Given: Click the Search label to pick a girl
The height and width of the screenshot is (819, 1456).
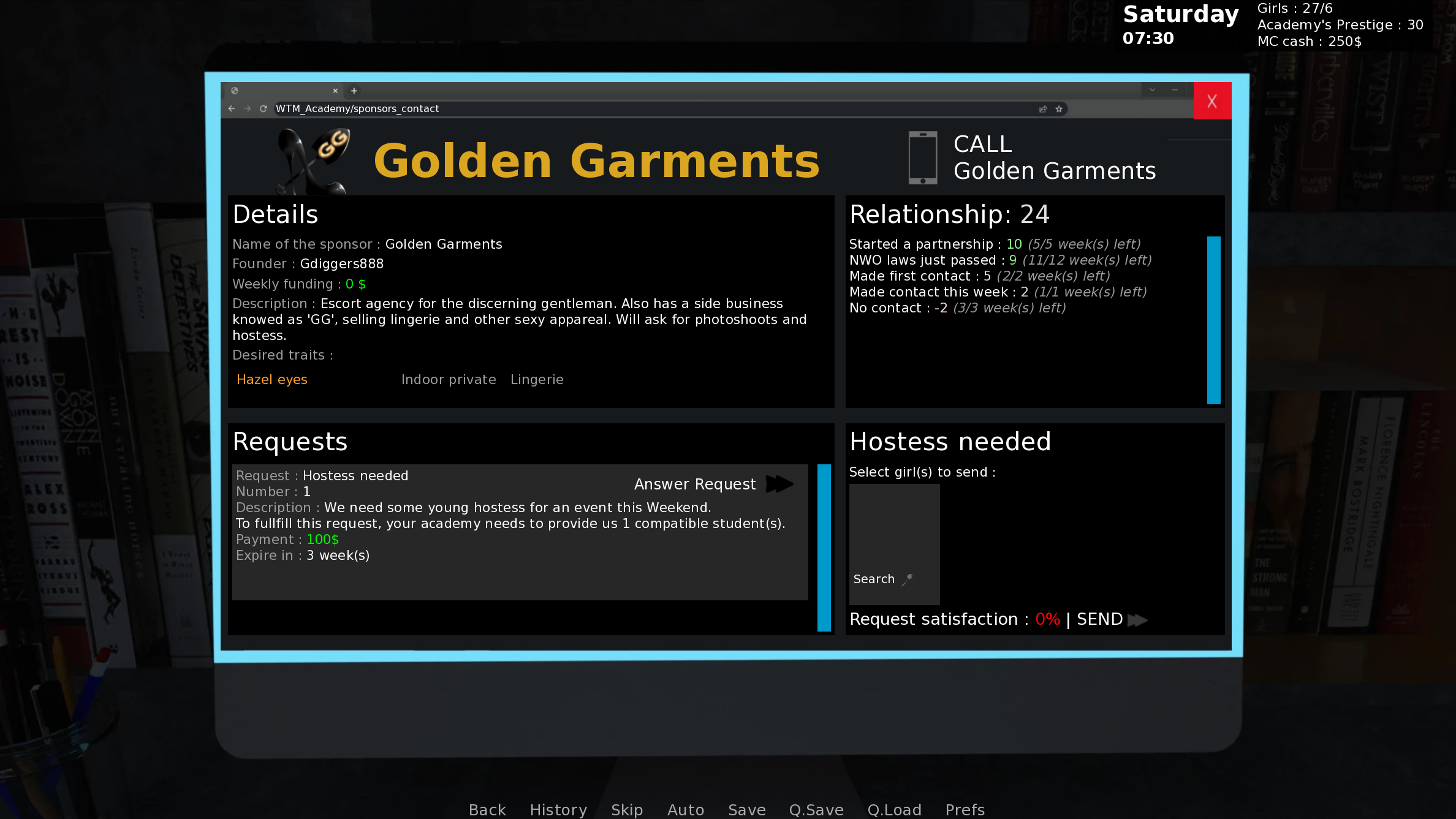Looking at the screenshot, I should click(x=874, y=579).
